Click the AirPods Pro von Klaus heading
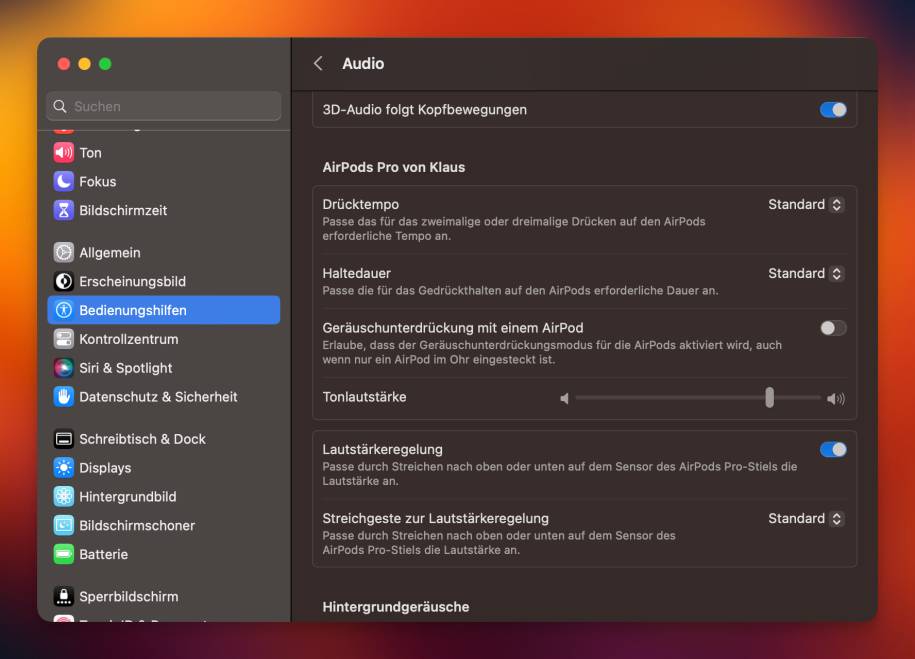The height and width of the screenshot is (659, 915). point(394,168)
